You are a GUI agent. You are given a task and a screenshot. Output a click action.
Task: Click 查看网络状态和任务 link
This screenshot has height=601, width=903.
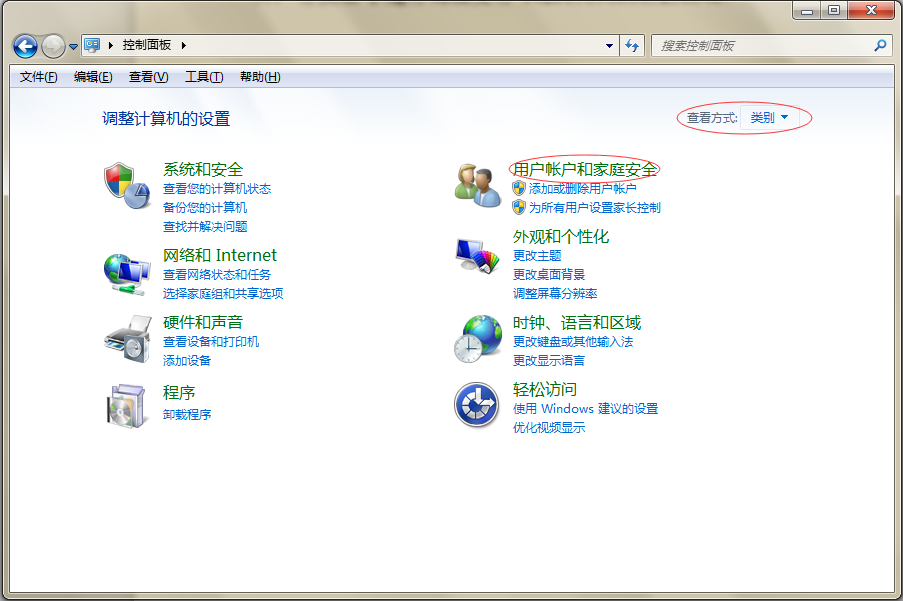tap(217, 275)
